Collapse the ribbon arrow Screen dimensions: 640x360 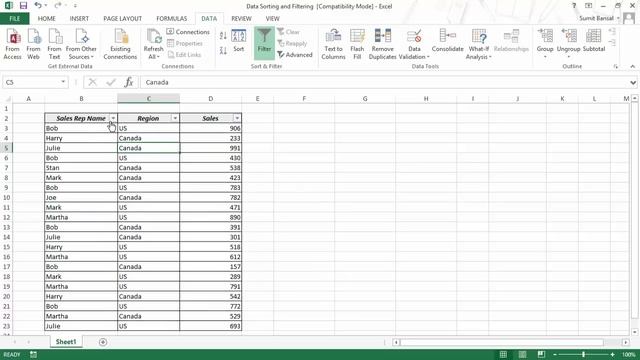633,66
